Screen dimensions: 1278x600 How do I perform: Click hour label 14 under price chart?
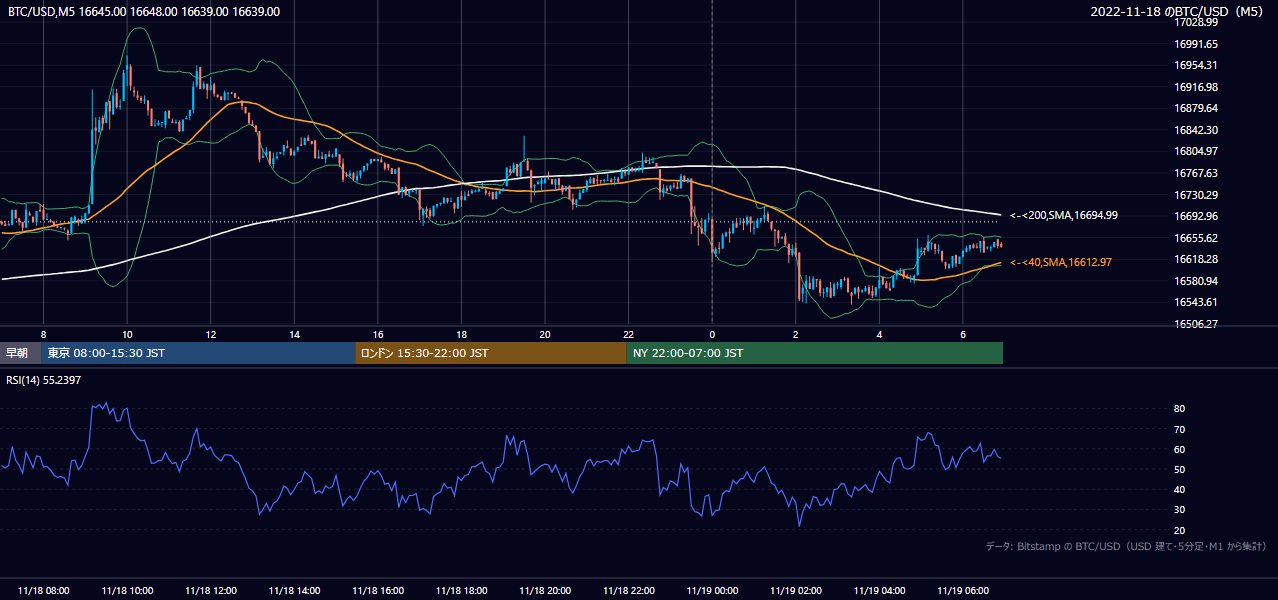[294, 334]
